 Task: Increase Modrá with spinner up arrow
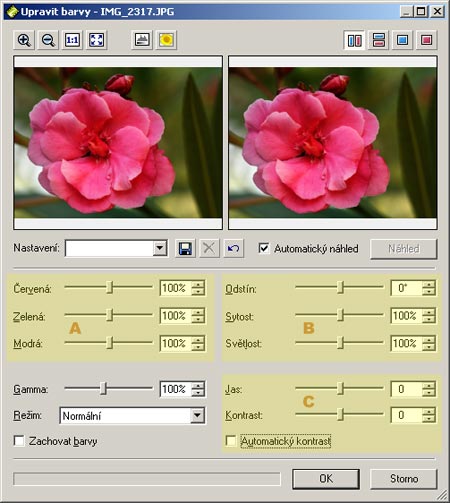[x=198, y=340]
